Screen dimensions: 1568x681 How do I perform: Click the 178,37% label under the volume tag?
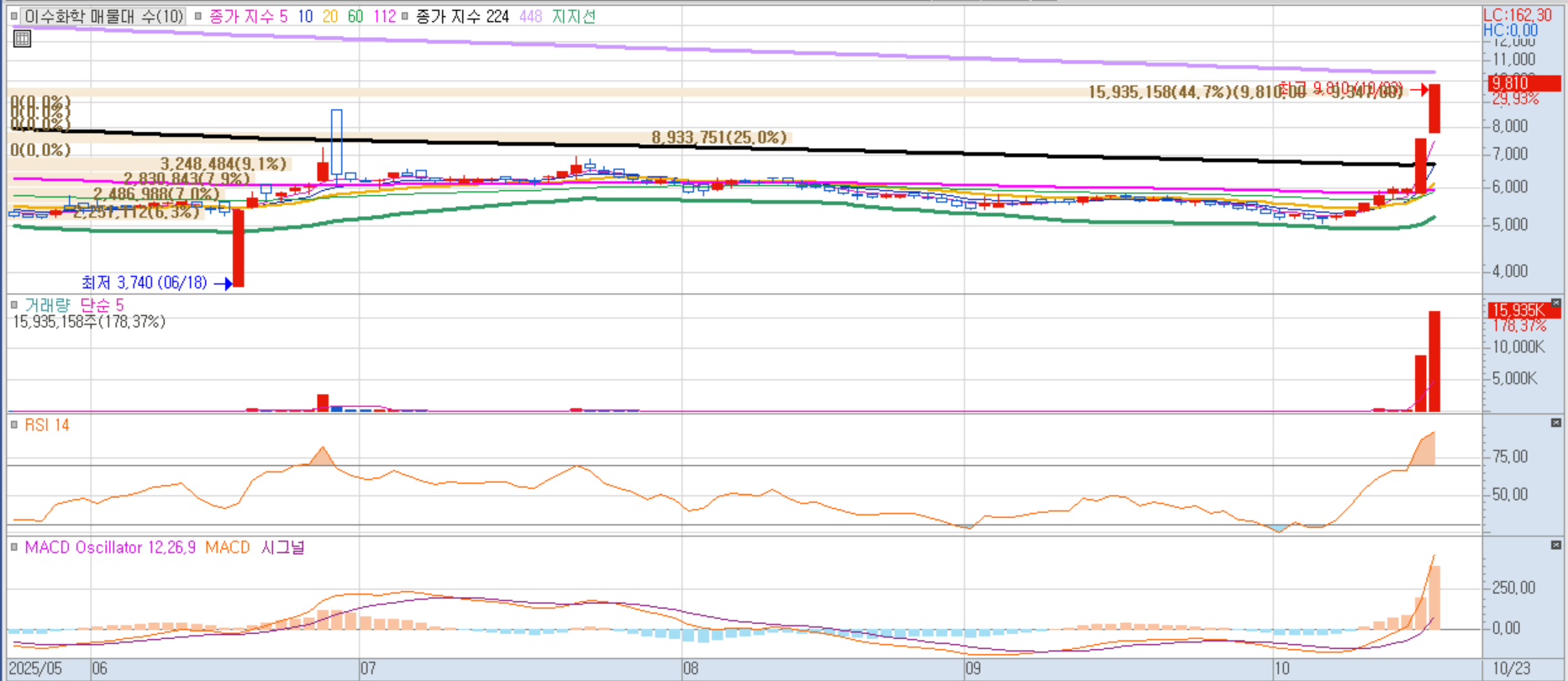[x=1519, y=325]
